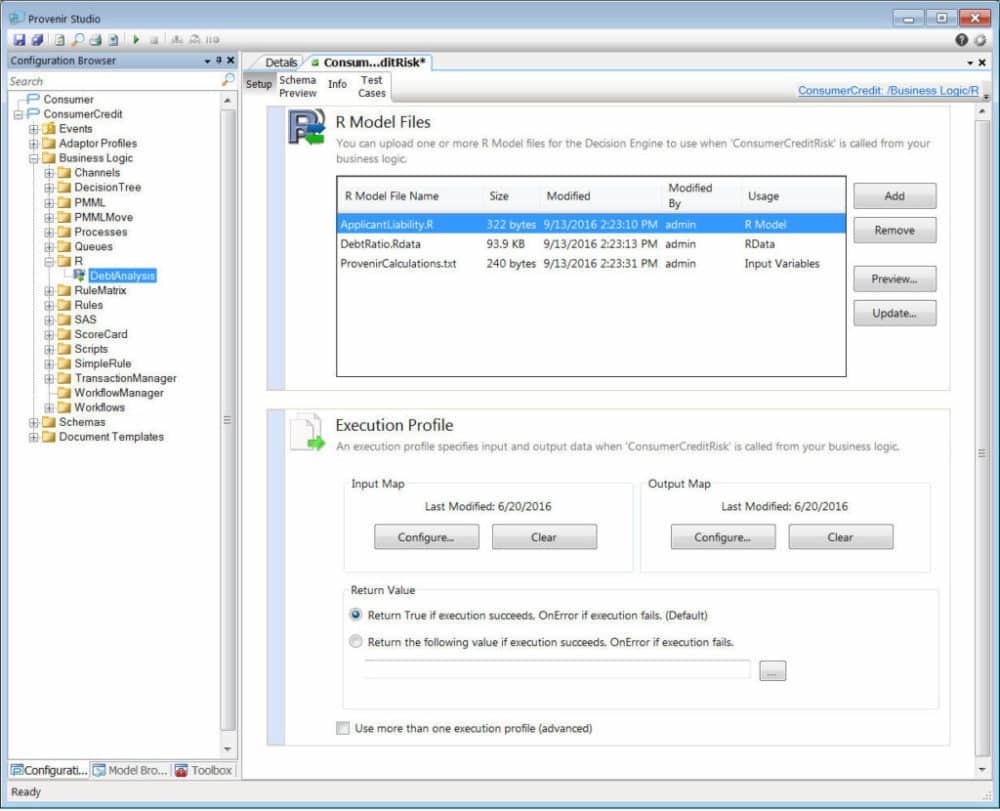Screen dimensions: 1000x811
Task: Click the magnifier icon in the main toolbar
Action: tap(77, 40)
